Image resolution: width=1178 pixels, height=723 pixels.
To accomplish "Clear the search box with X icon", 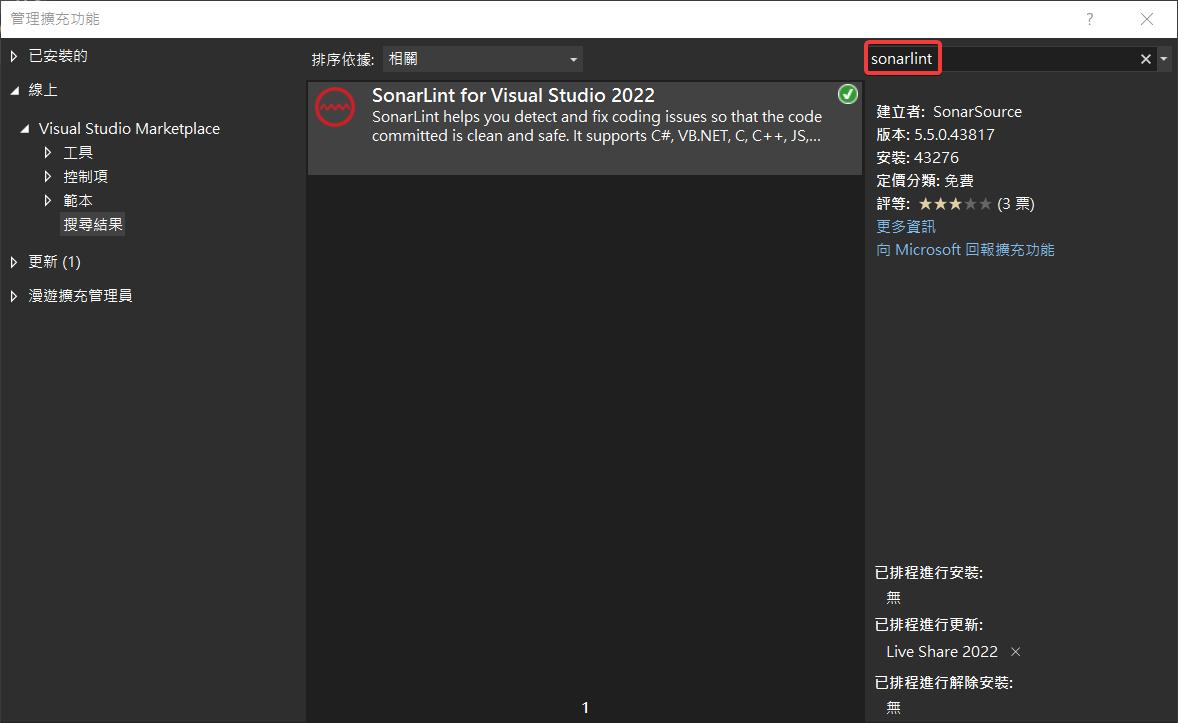I will point(1146,59).
